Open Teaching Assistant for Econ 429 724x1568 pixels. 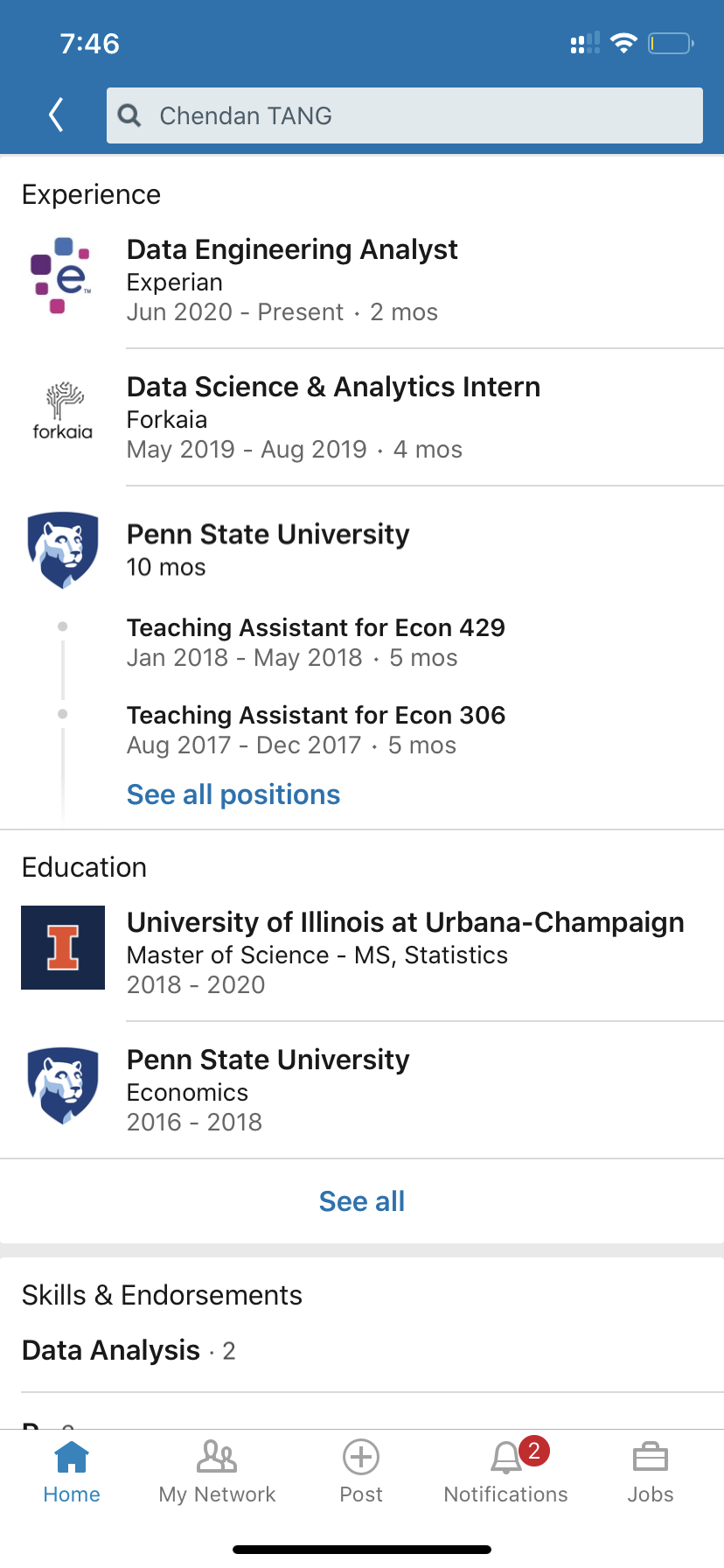pyautogui.click(x=316, y=628)
